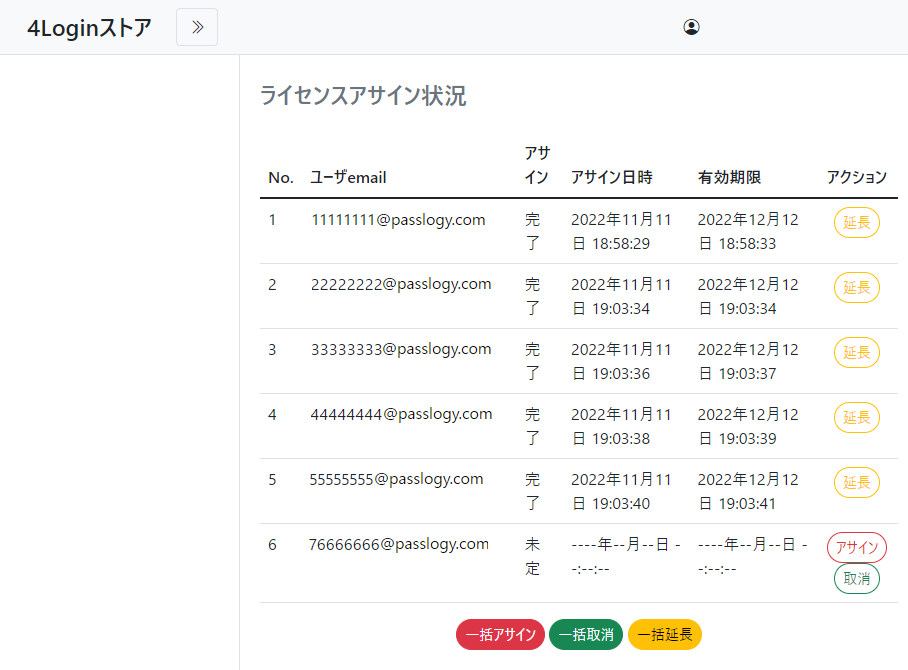Screen dimensions: 908x670
Task: Click the 有効期限 column header
Action: (x=729, y=177)
